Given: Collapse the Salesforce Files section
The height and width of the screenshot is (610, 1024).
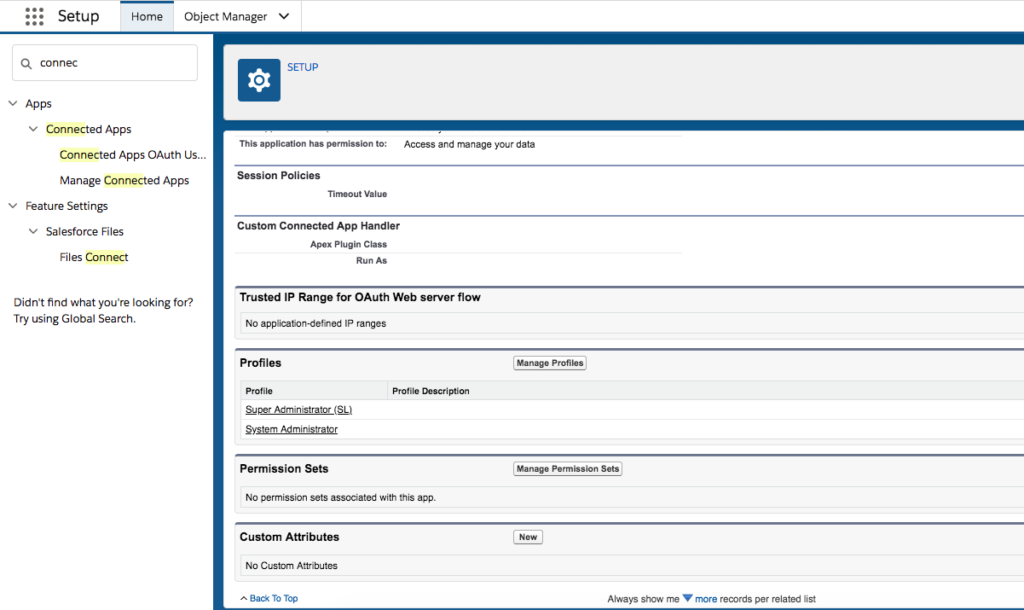Looking at the screenshot, I should [33, 231].
